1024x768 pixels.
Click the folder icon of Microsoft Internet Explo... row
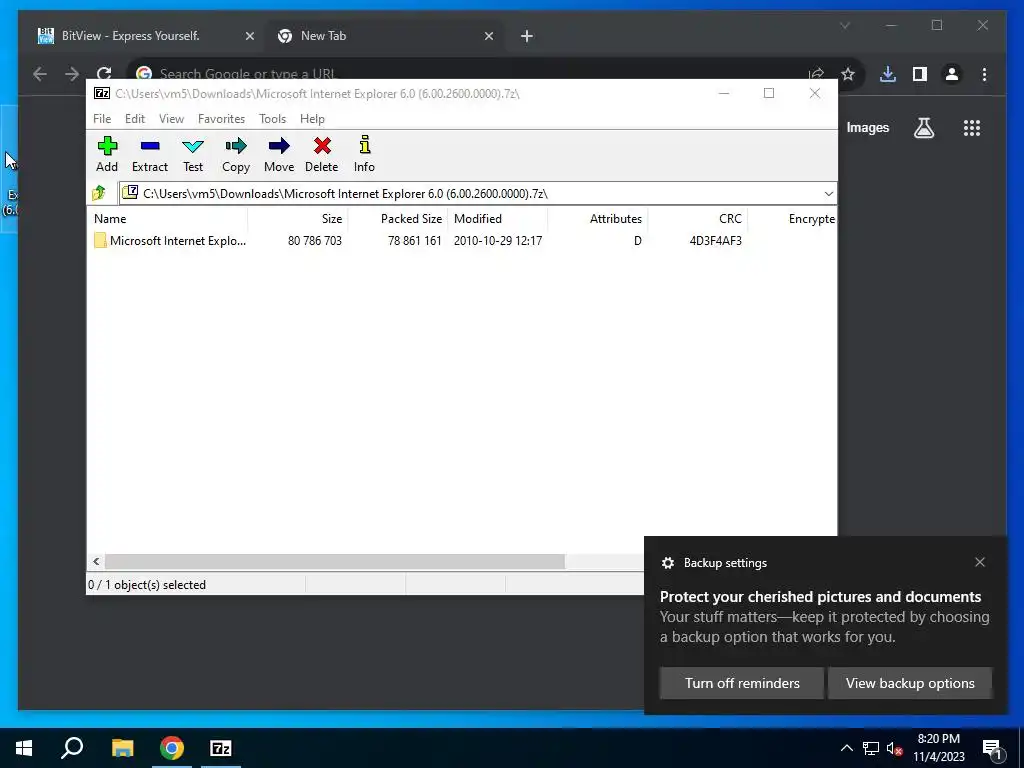pos(100,240)
